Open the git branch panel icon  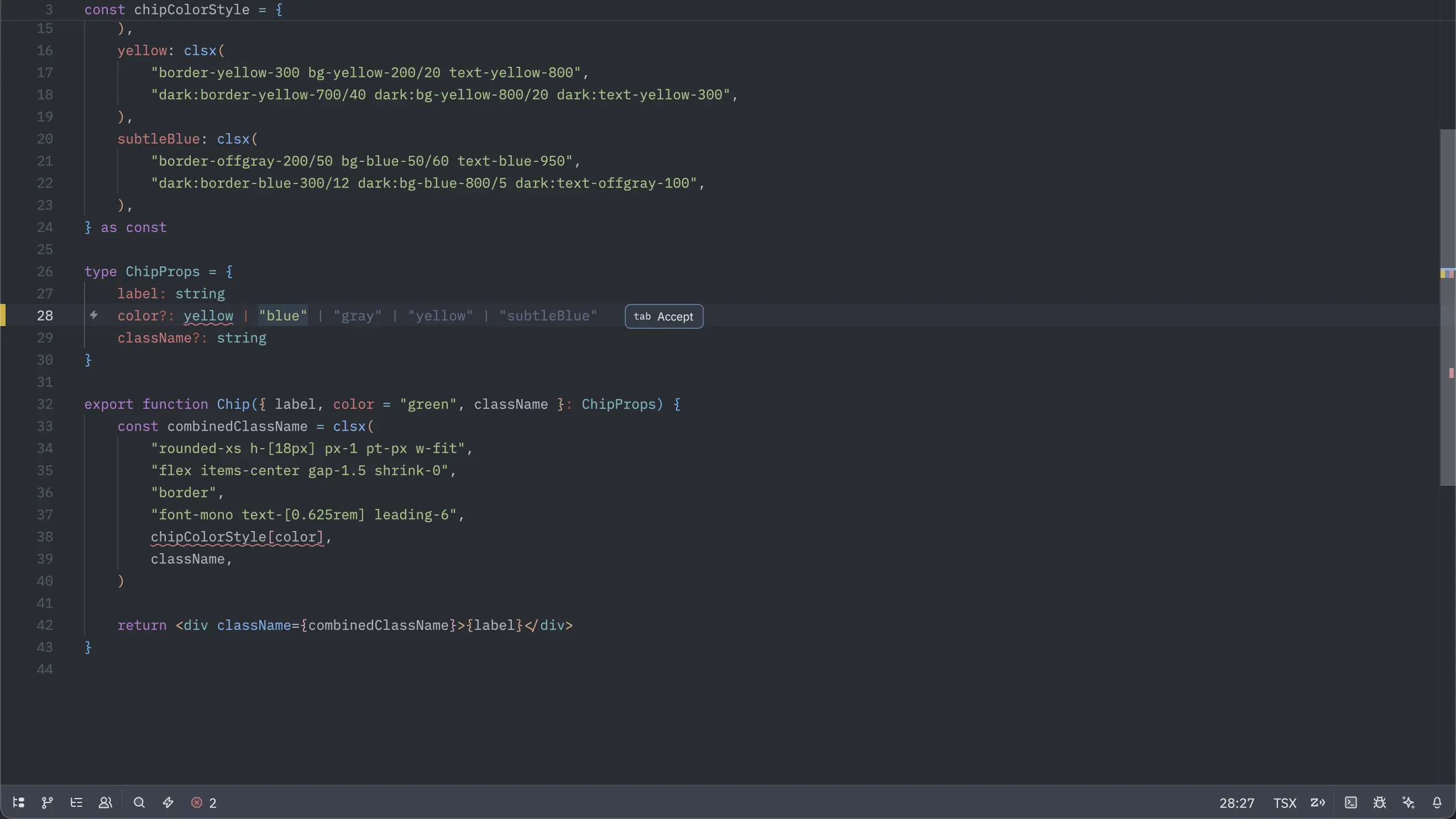point(48,802)
